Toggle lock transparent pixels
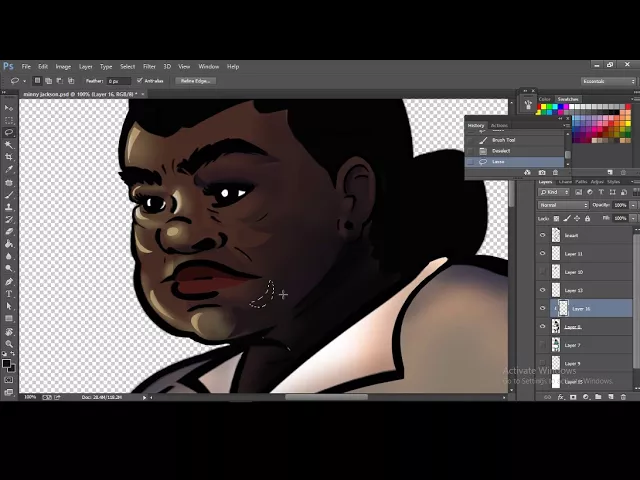 (556, 219)
